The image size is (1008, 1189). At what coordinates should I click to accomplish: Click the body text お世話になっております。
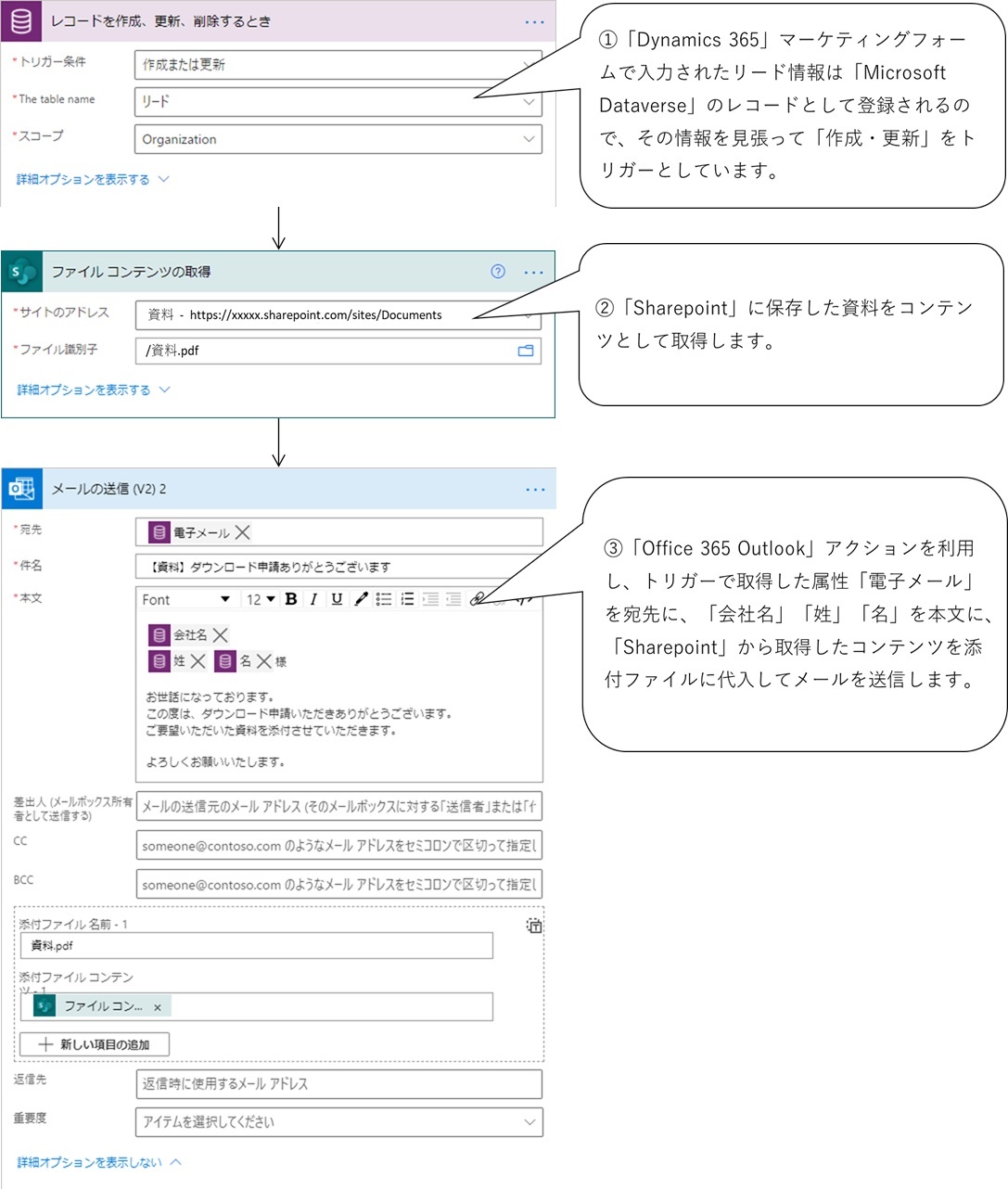pos(210,697)
